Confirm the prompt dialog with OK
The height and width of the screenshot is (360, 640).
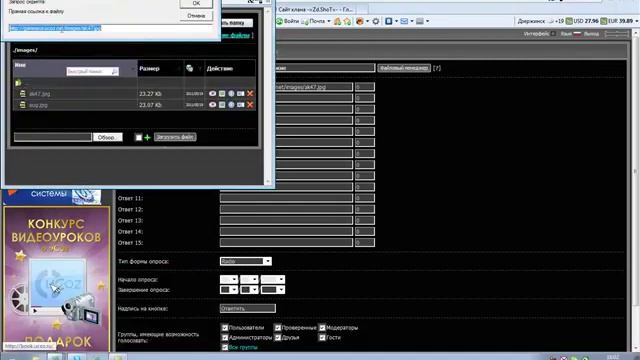pyautogui.click(x=196, y=3)
